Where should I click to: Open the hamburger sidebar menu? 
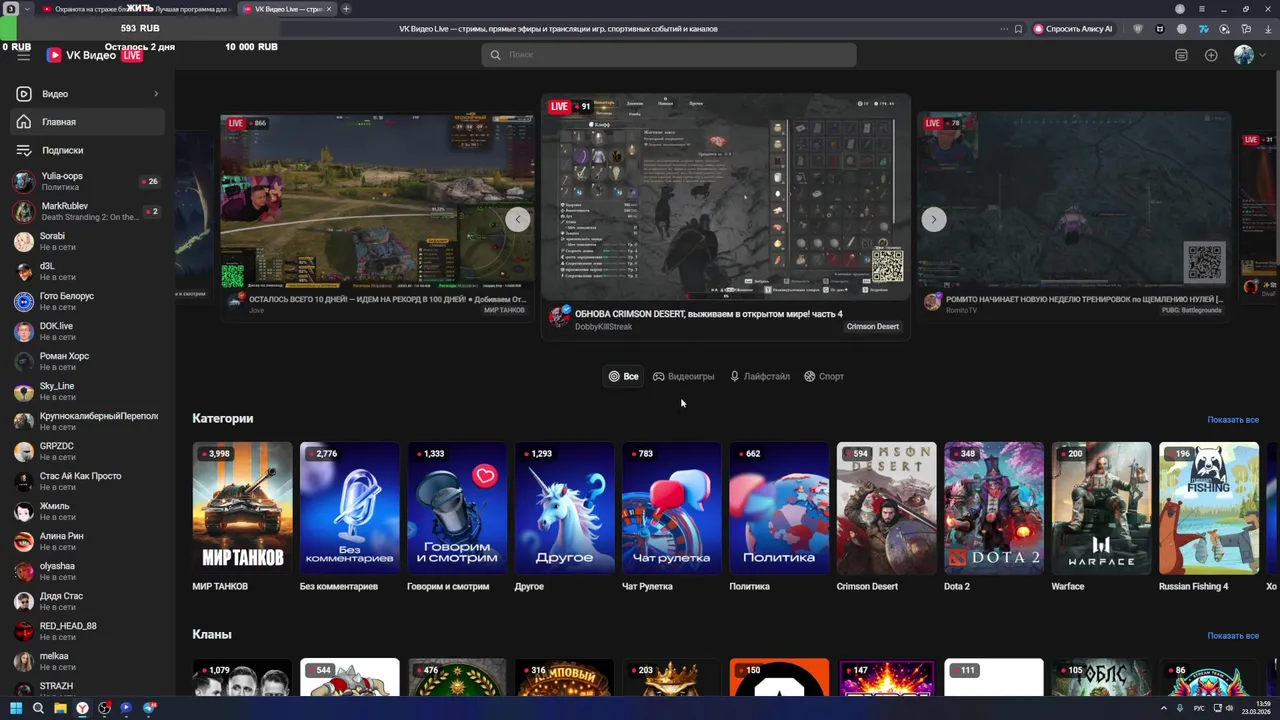click(23, 56)
